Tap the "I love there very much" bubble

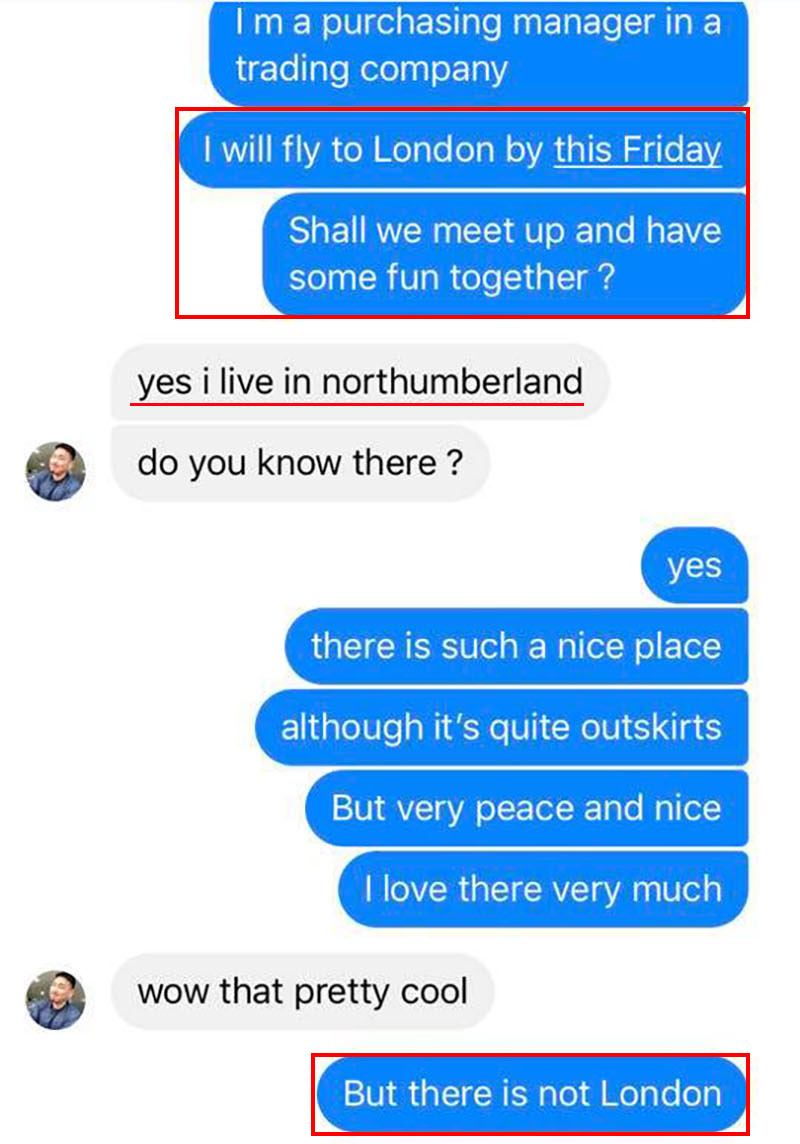(543, 889)
